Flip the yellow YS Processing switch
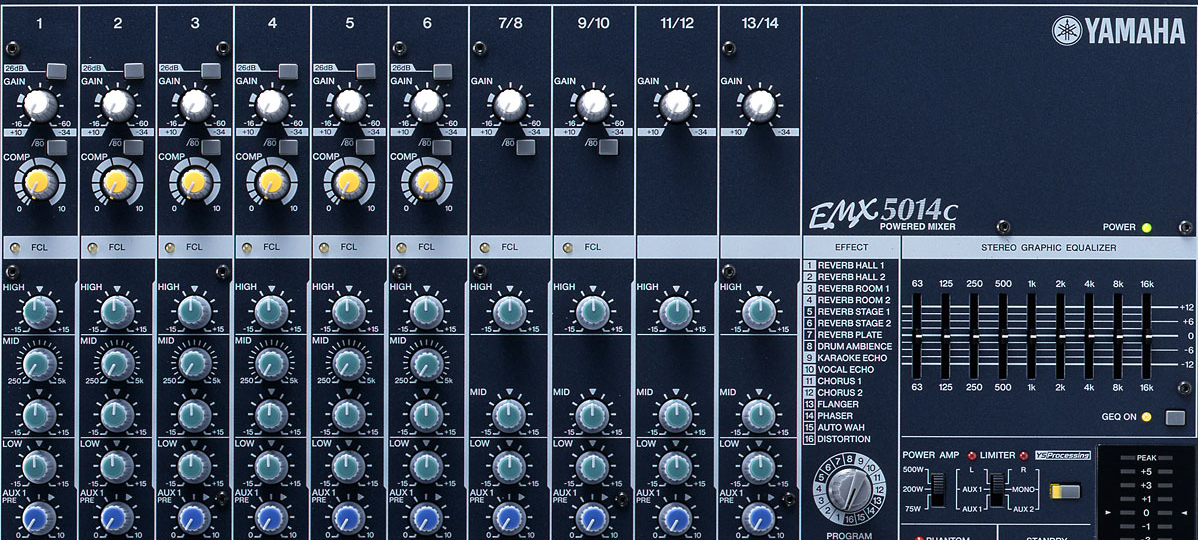The image size is (1198, 540). [x=1065, y=490]
